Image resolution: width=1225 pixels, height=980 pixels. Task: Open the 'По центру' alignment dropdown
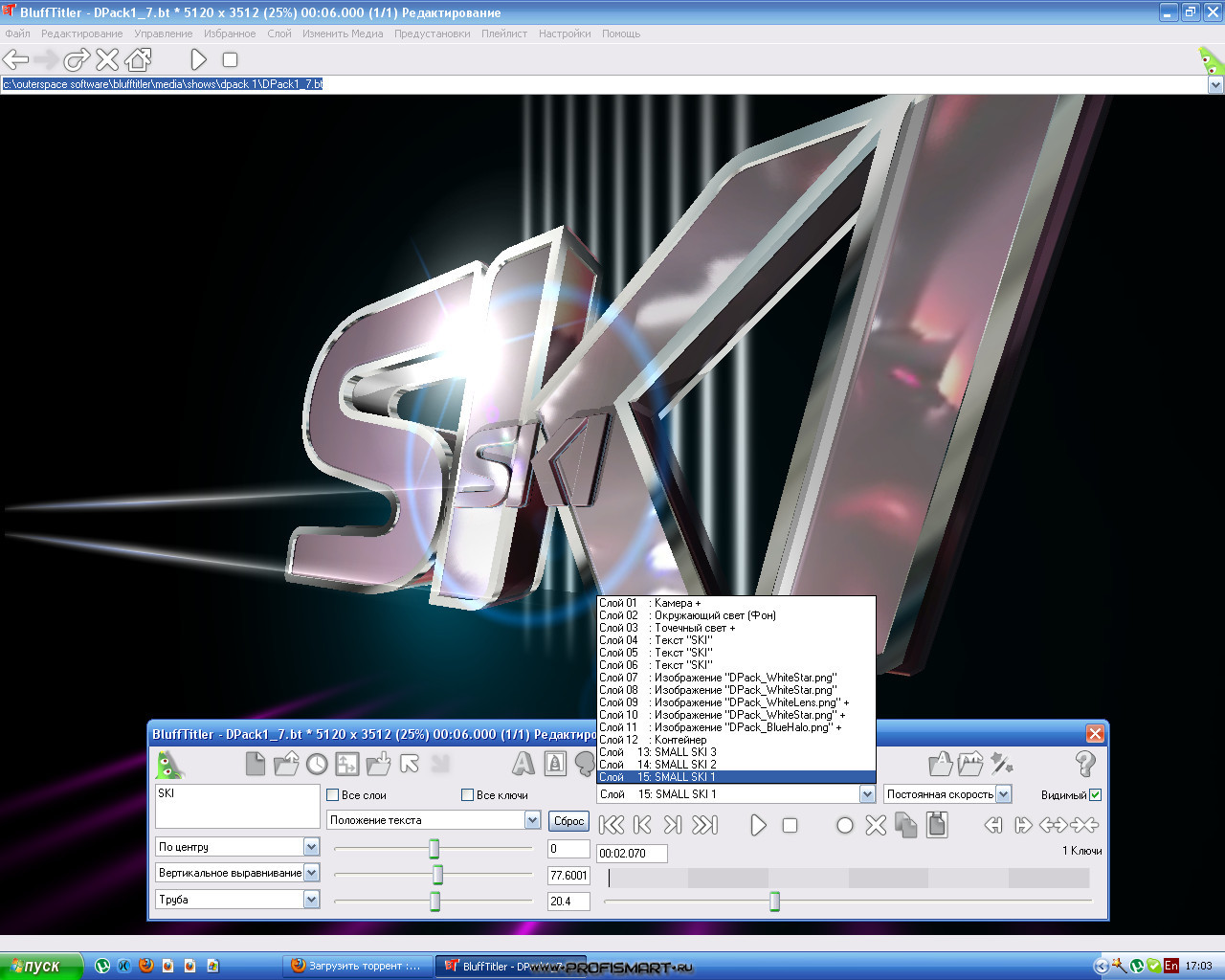click(311, 847)
